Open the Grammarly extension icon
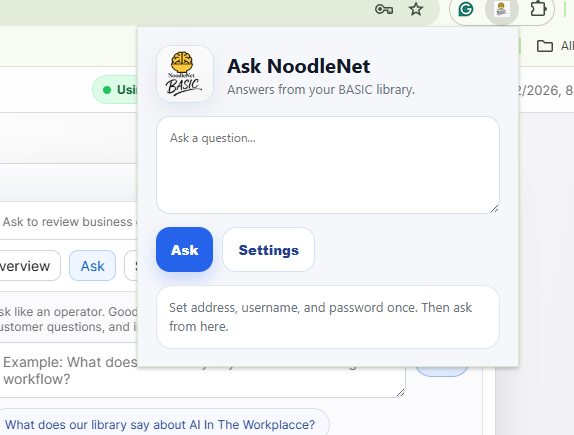Viewport: 574px width, 435px height. tap(466, 9)
